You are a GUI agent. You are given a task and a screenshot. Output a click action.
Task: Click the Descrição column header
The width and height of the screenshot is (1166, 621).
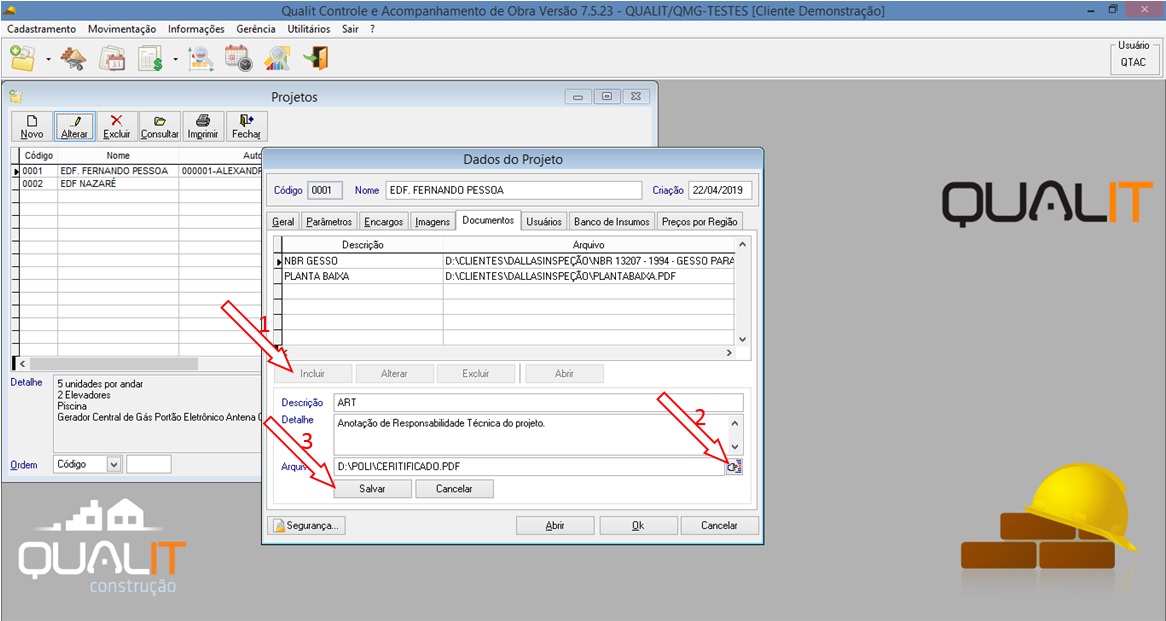[x=363, y=245]
